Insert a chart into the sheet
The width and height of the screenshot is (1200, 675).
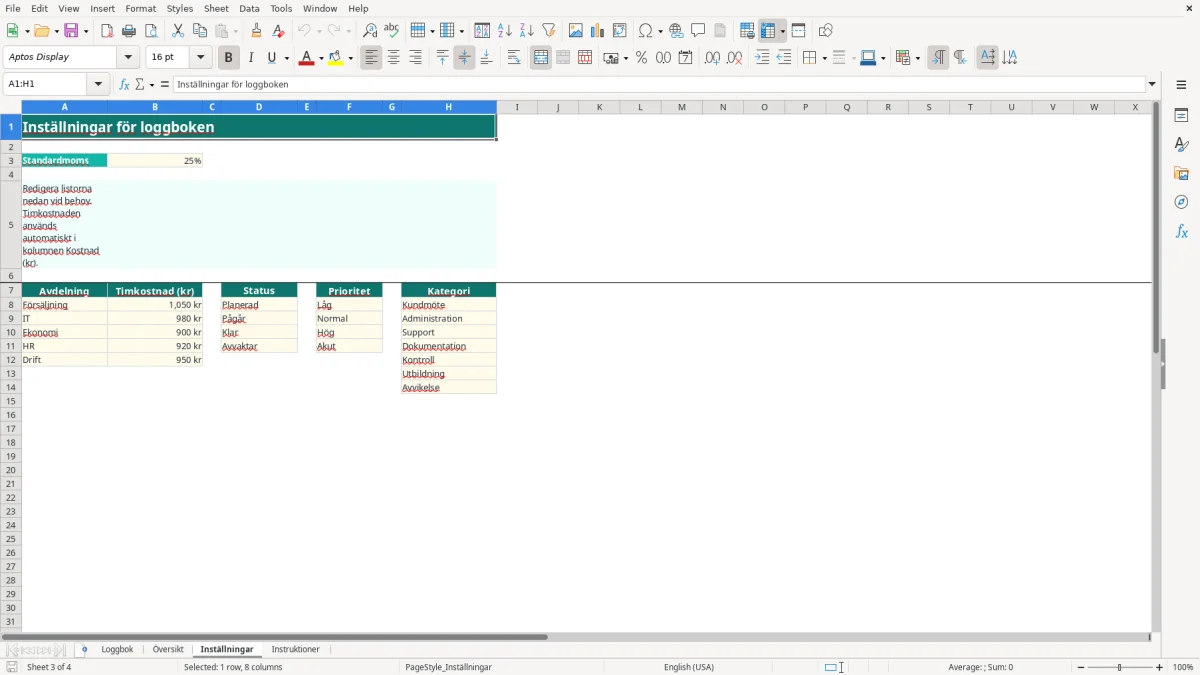[x=598, y=31]
